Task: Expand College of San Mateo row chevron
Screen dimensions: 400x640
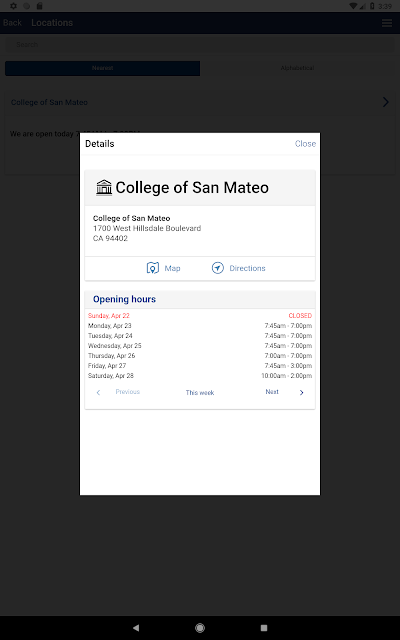Action: point(386,102)
